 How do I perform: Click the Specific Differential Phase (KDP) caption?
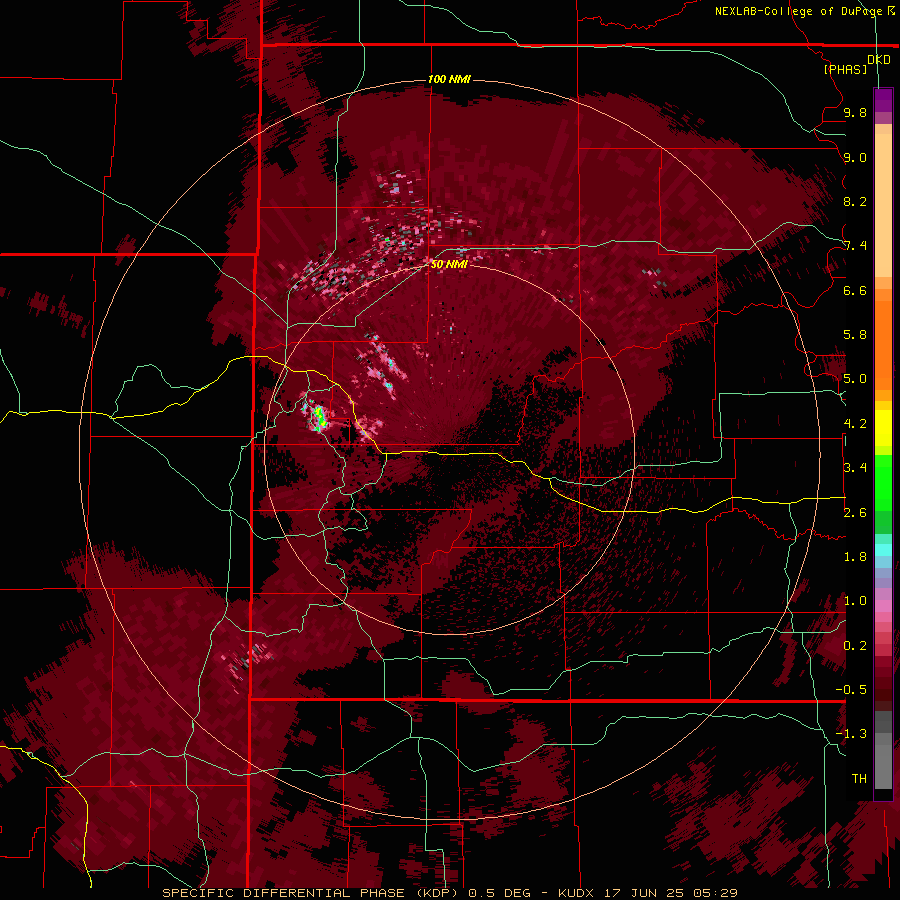click(309, 893)
